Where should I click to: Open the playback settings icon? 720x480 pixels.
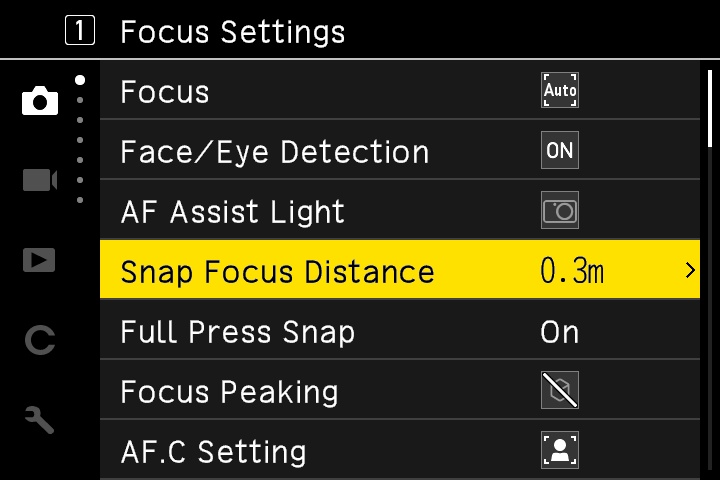pos(39,260)
